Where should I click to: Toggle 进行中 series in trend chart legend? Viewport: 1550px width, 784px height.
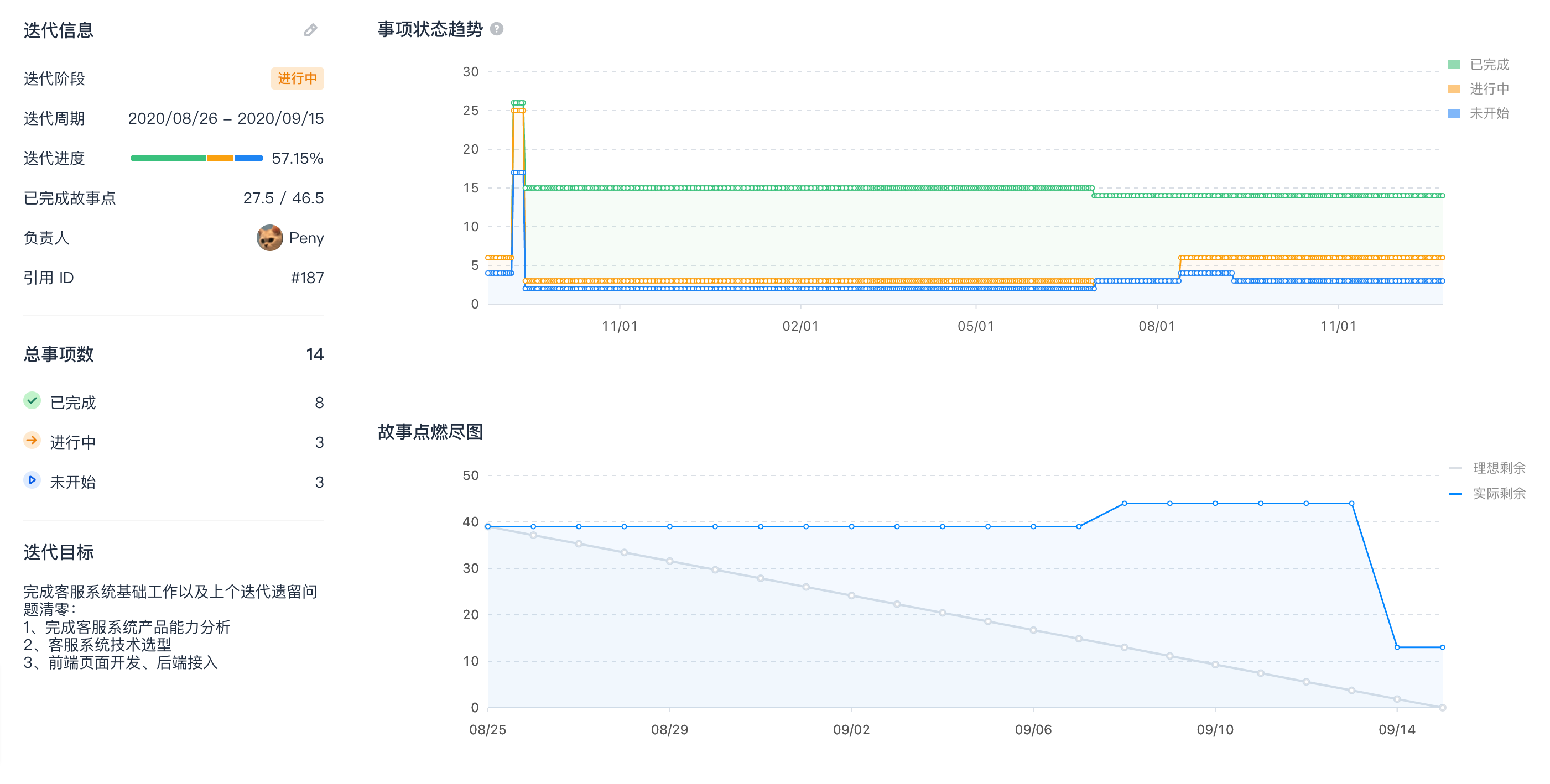(x=1489, y=89)
